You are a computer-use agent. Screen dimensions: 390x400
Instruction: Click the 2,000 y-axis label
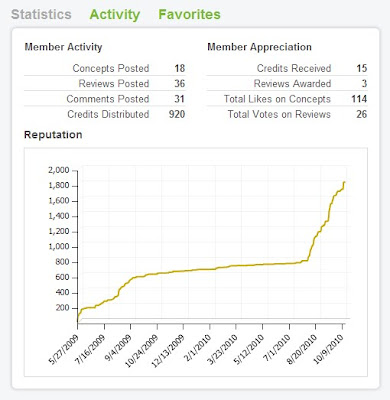click(59, 170)
